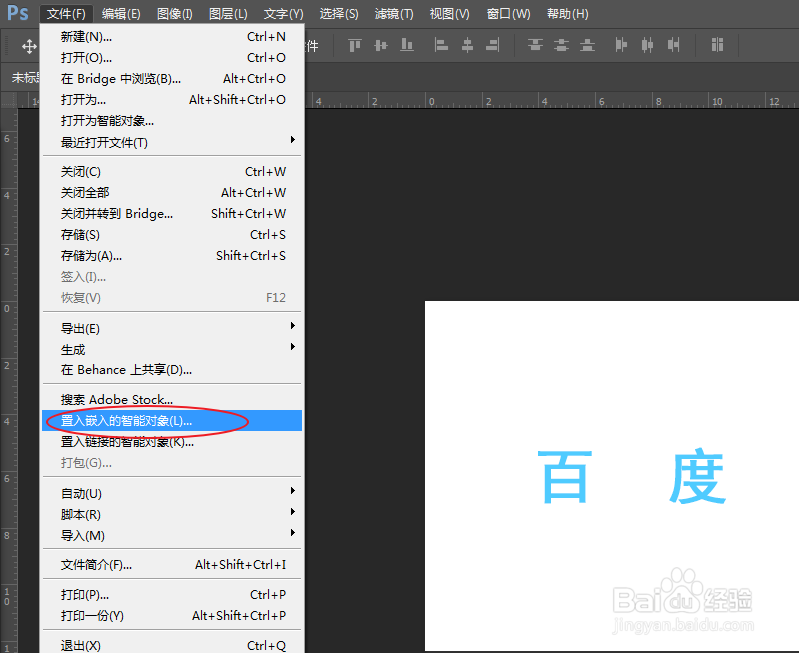799x653 pixels.
Task: Distribute top edges icon
Action: click(x=535, y=45)
